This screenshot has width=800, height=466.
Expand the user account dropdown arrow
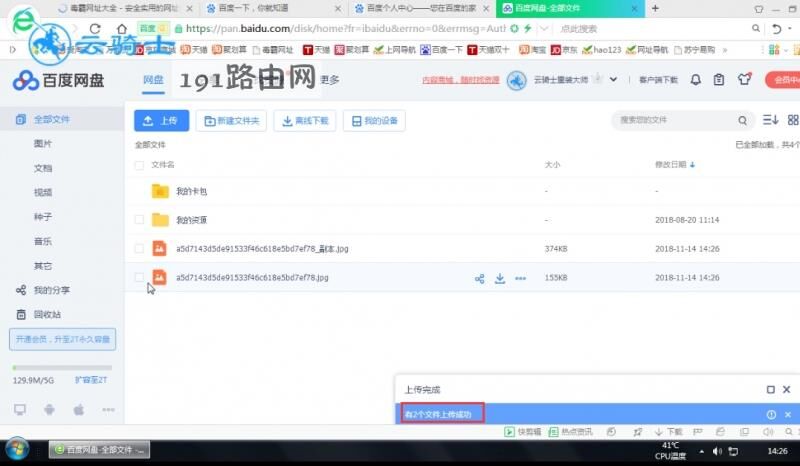point(613,80)
